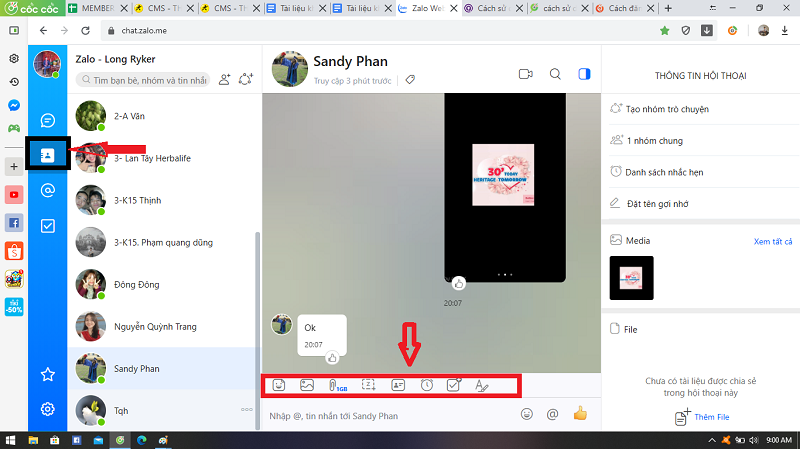Click the Thêm File link

pos(712,417)
